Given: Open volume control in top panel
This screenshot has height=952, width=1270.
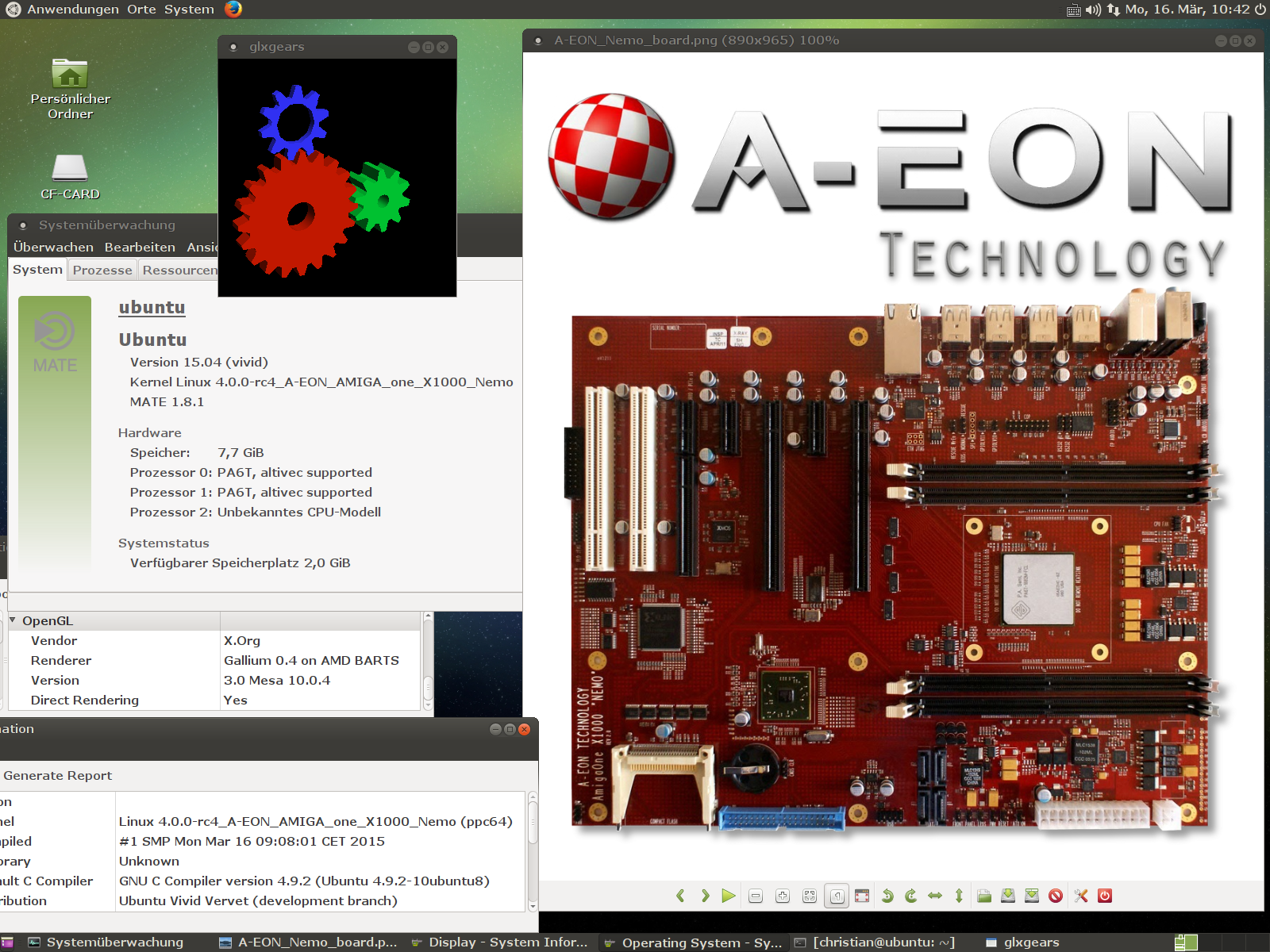Looking at the screenshot, I should tap(1093, 10).
